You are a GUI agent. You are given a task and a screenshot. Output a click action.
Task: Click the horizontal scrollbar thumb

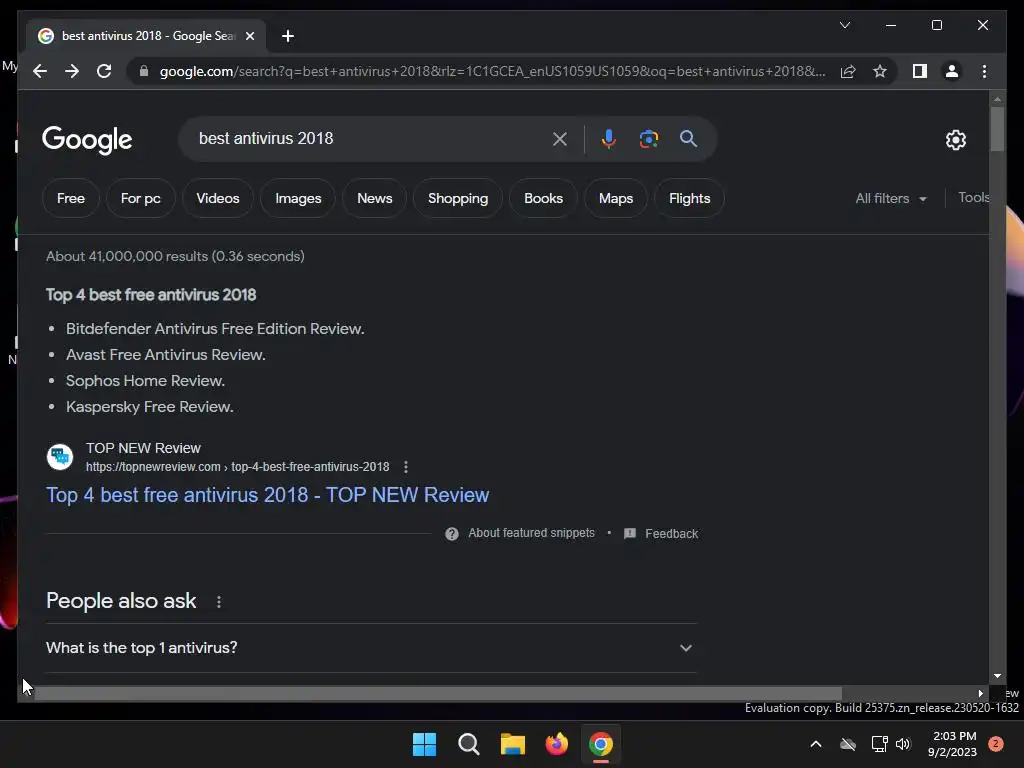436,694
